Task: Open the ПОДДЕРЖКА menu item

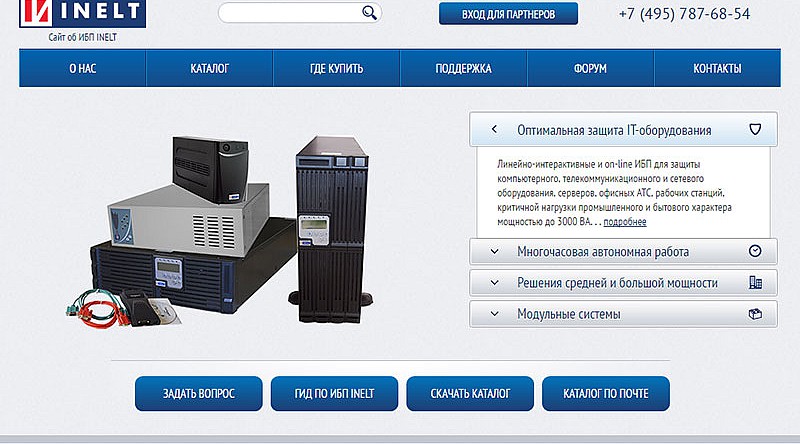Action: (463, 69)
